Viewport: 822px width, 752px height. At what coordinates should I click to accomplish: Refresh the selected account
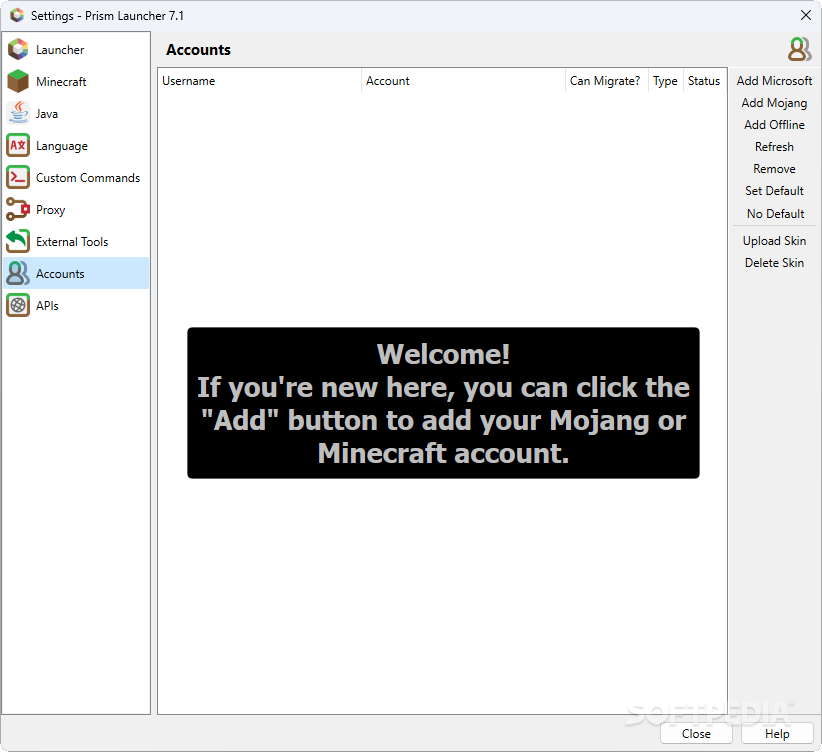[x=774, y=147]
